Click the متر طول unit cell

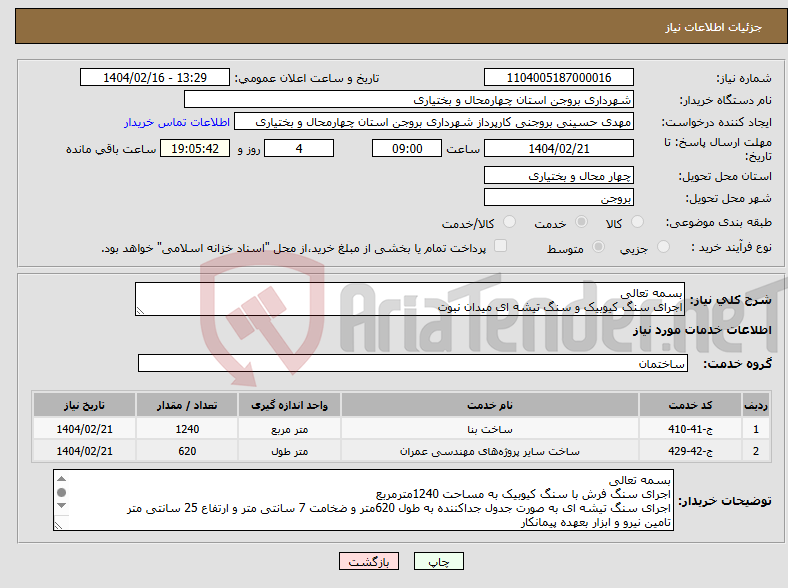pos(289,451)
